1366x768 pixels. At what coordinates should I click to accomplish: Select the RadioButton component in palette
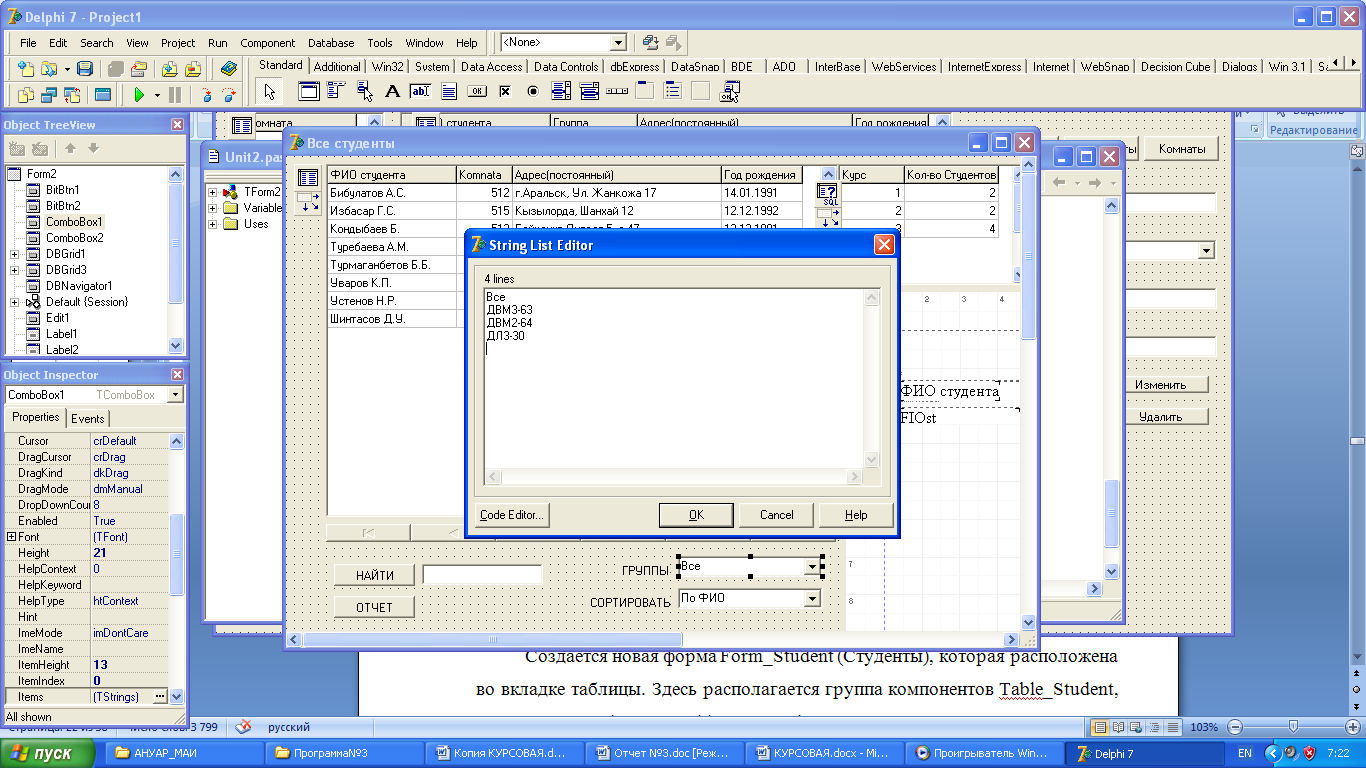(533, 92)
